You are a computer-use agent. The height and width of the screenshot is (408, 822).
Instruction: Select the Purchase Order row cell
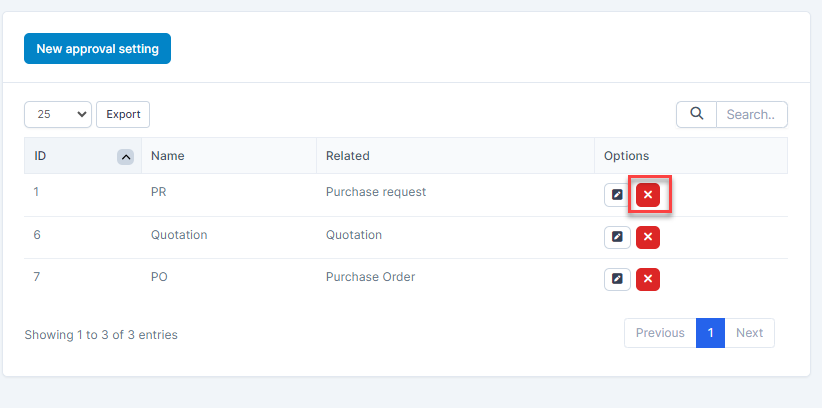point(370,277)
